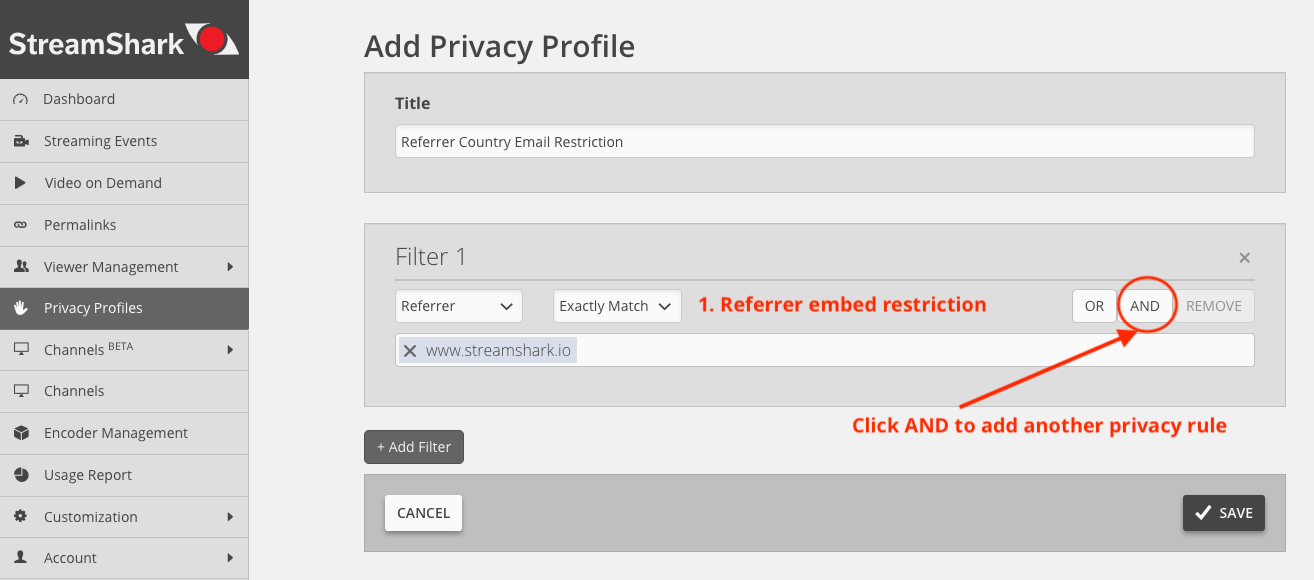The height and width of the screenshot is (580, 1314).
Task: Click the Add Filter button
Action: [414, 447]
